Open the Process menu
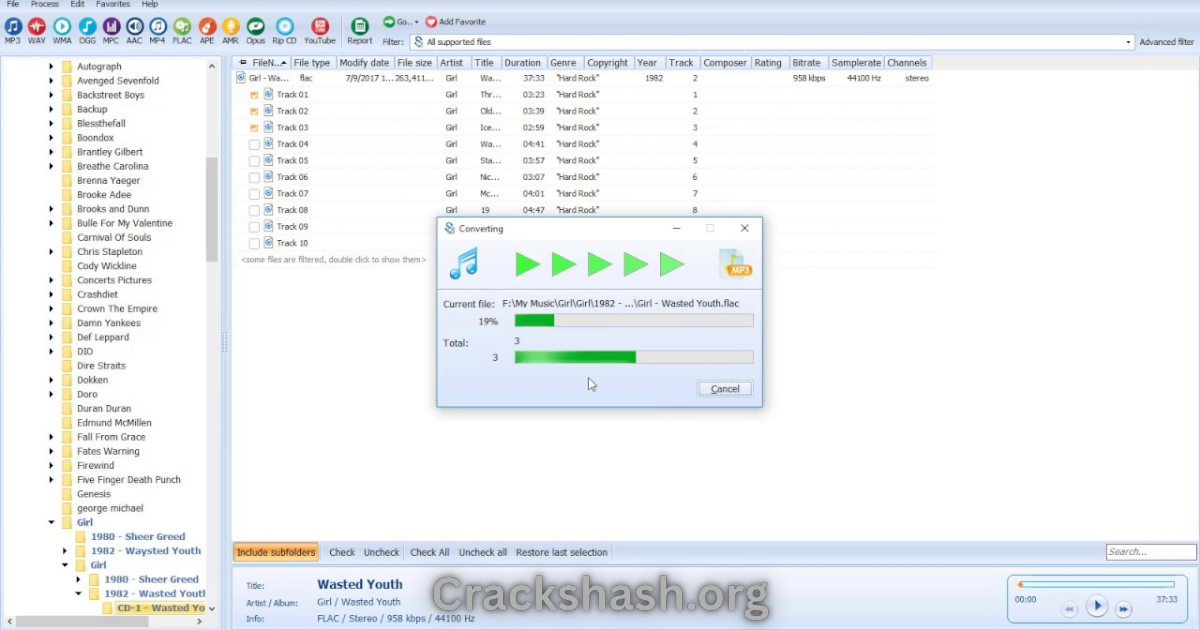The width and height of the screenshot is (1200, 630). point(45,4)
